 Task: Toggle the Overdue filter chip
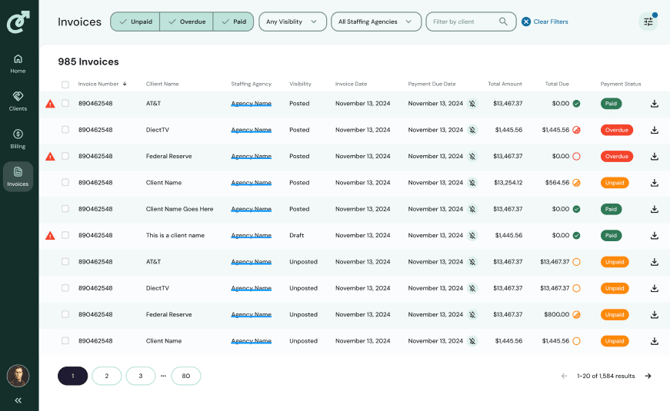pyautogui.click(x=186, y=21)
